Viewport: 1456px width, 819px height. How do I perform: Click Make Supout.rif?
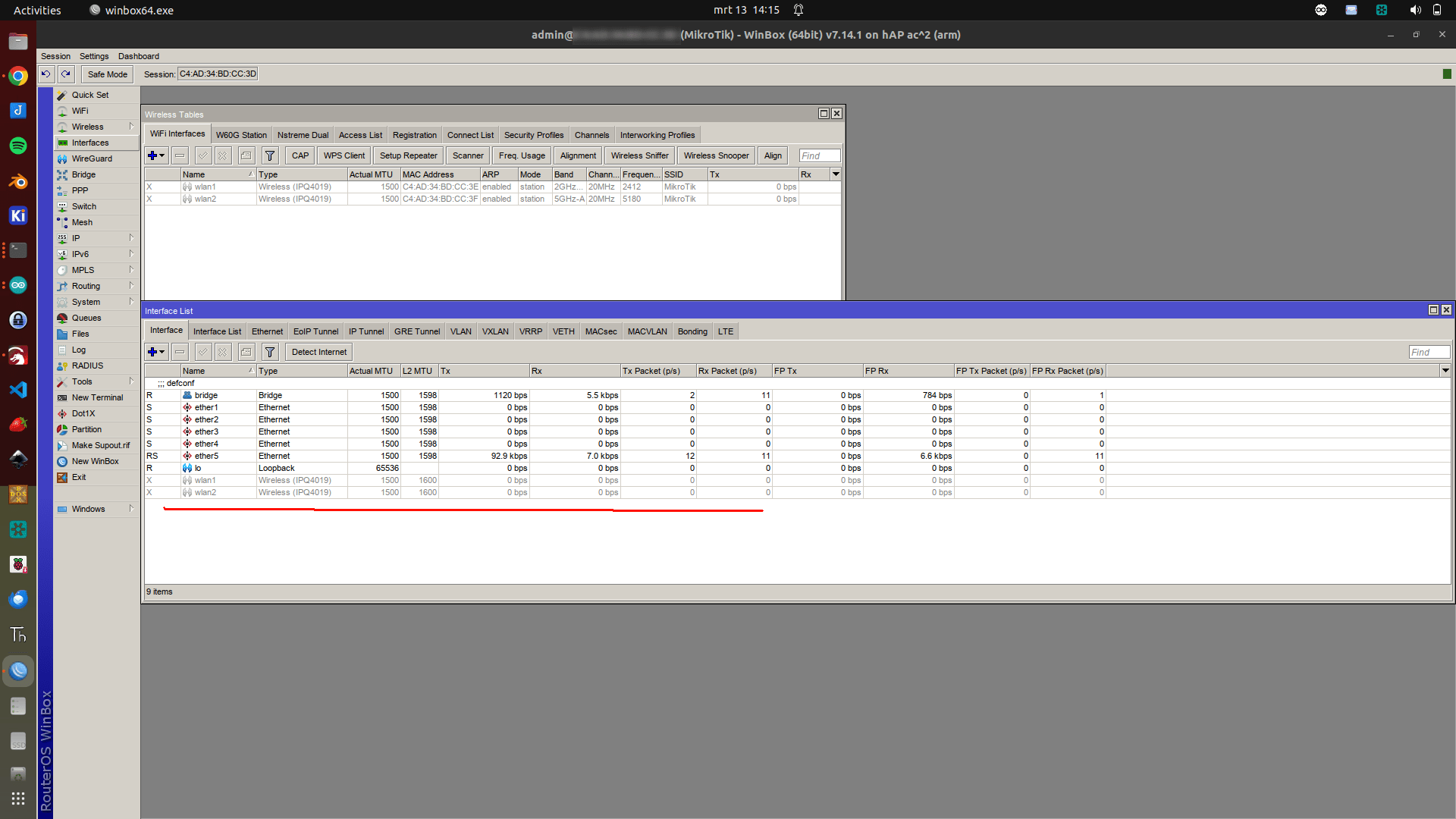[x=96, y=445]
